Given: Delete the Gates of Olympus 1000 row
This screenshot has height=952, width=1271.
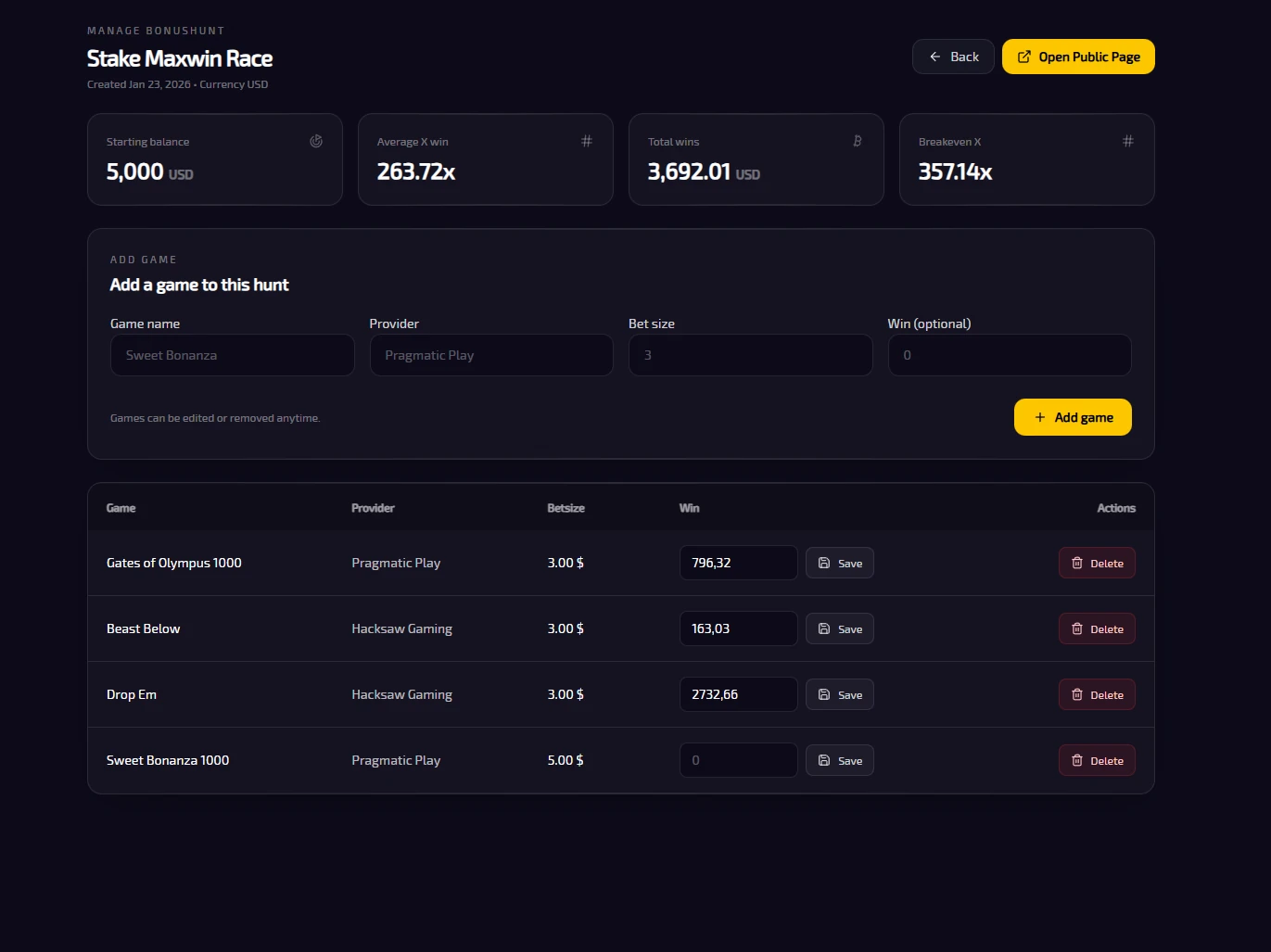Looking at the screenshot, I should click(1097, 563).
